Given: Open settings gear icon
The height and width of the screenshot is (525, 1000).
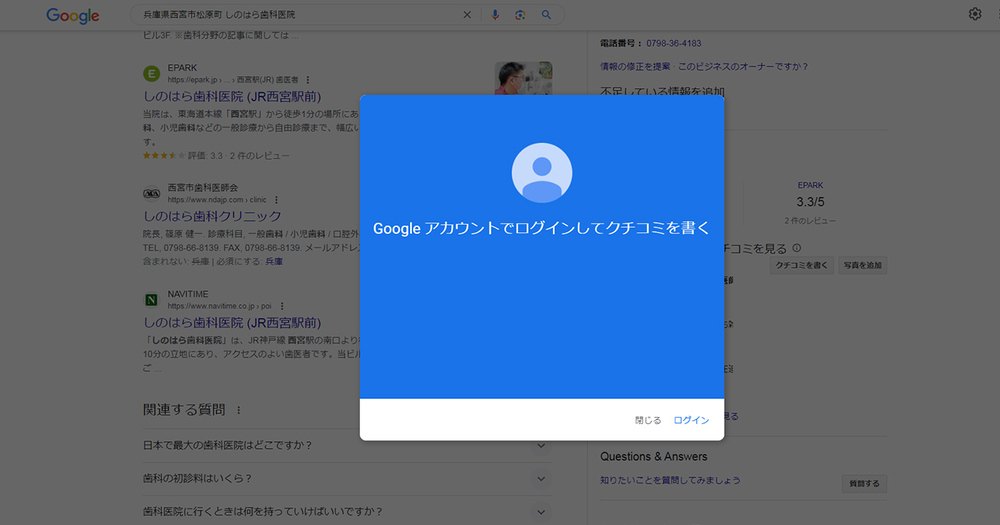Looking at the screenshot, I should (x=975, y=14).
